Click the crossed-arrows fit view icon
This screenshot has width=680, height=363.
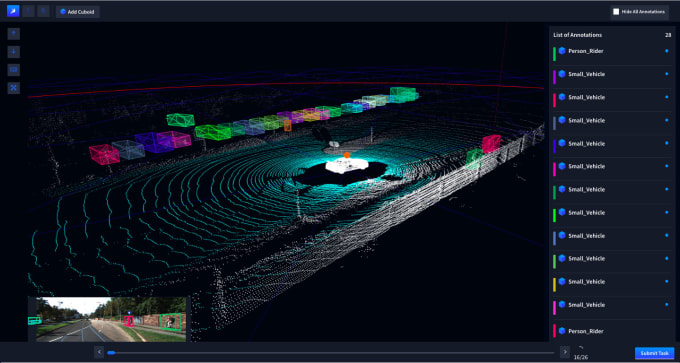pyautogui.click(x=14, y=88)
